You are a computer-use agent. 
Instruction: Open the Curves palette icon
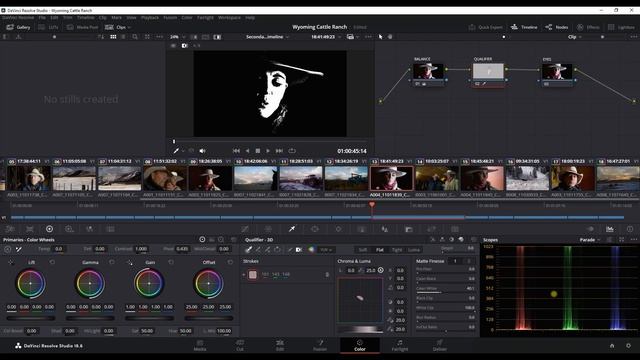(245, 229)
